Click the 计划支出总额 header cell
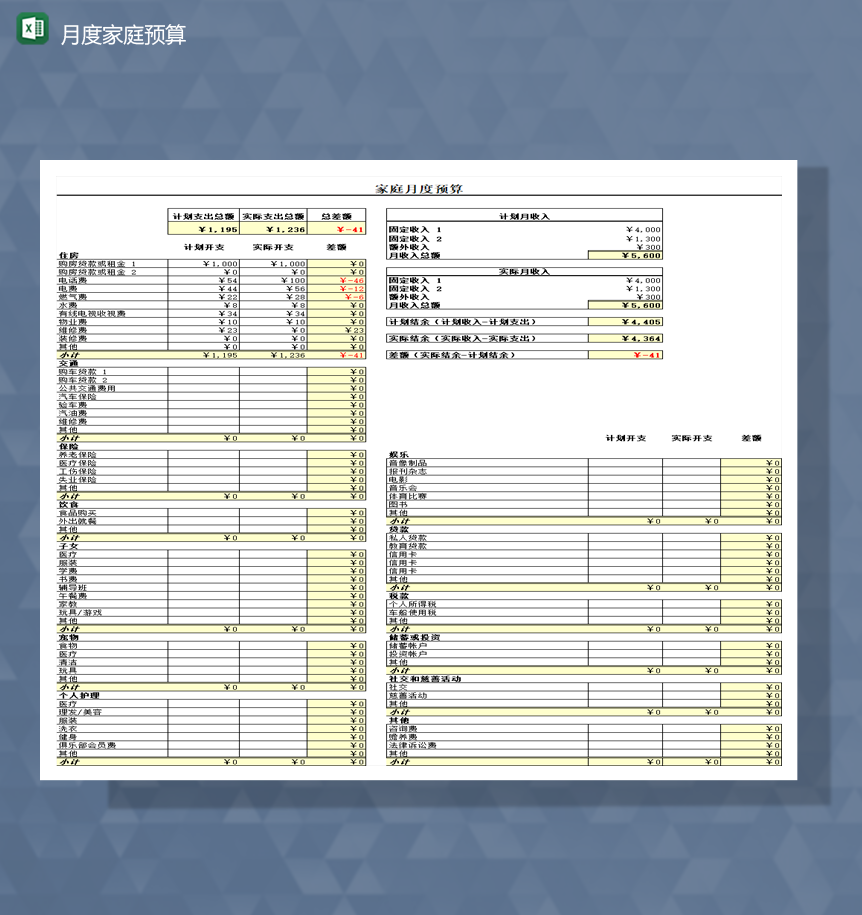The width and height of the screenshot is (862, 915). point(201,214)
